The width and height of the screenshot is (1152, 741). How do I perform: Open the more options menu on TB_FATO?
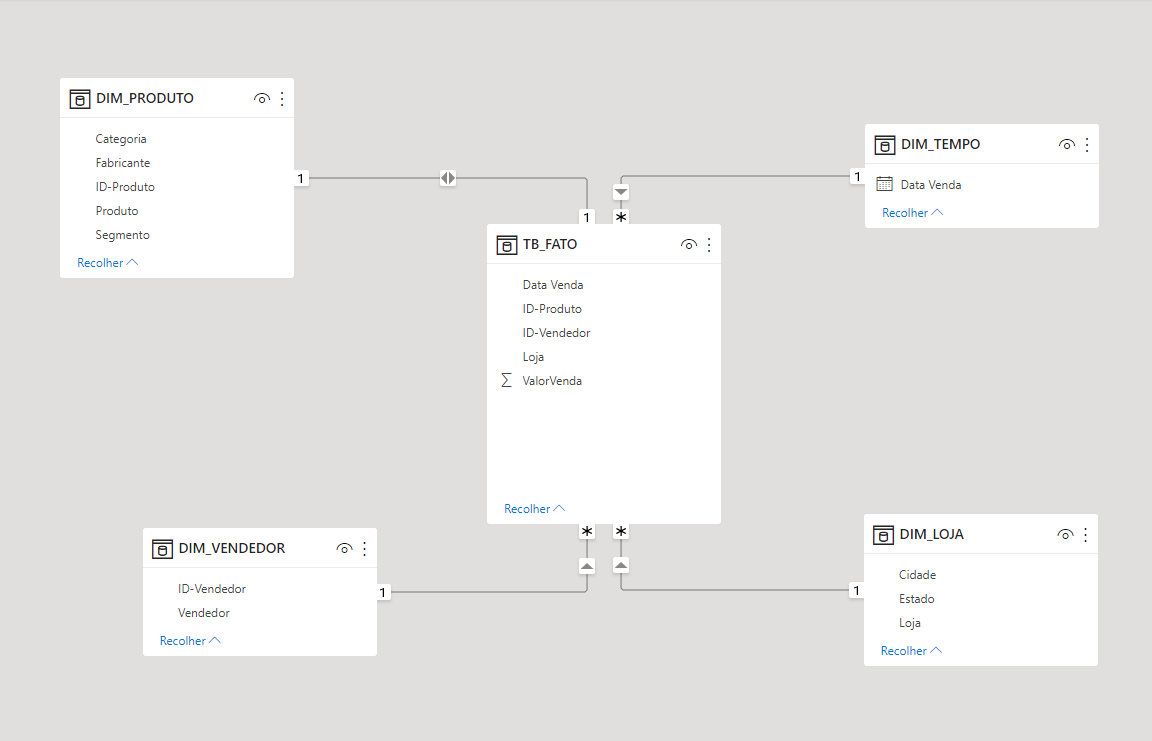[x=709, y=244]
